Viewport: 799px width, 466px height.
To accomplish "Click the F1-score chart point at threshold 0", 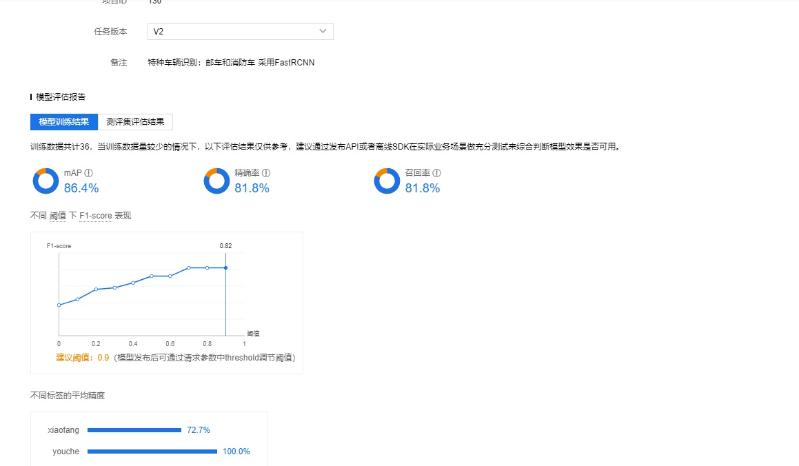I will click(59, 305).
